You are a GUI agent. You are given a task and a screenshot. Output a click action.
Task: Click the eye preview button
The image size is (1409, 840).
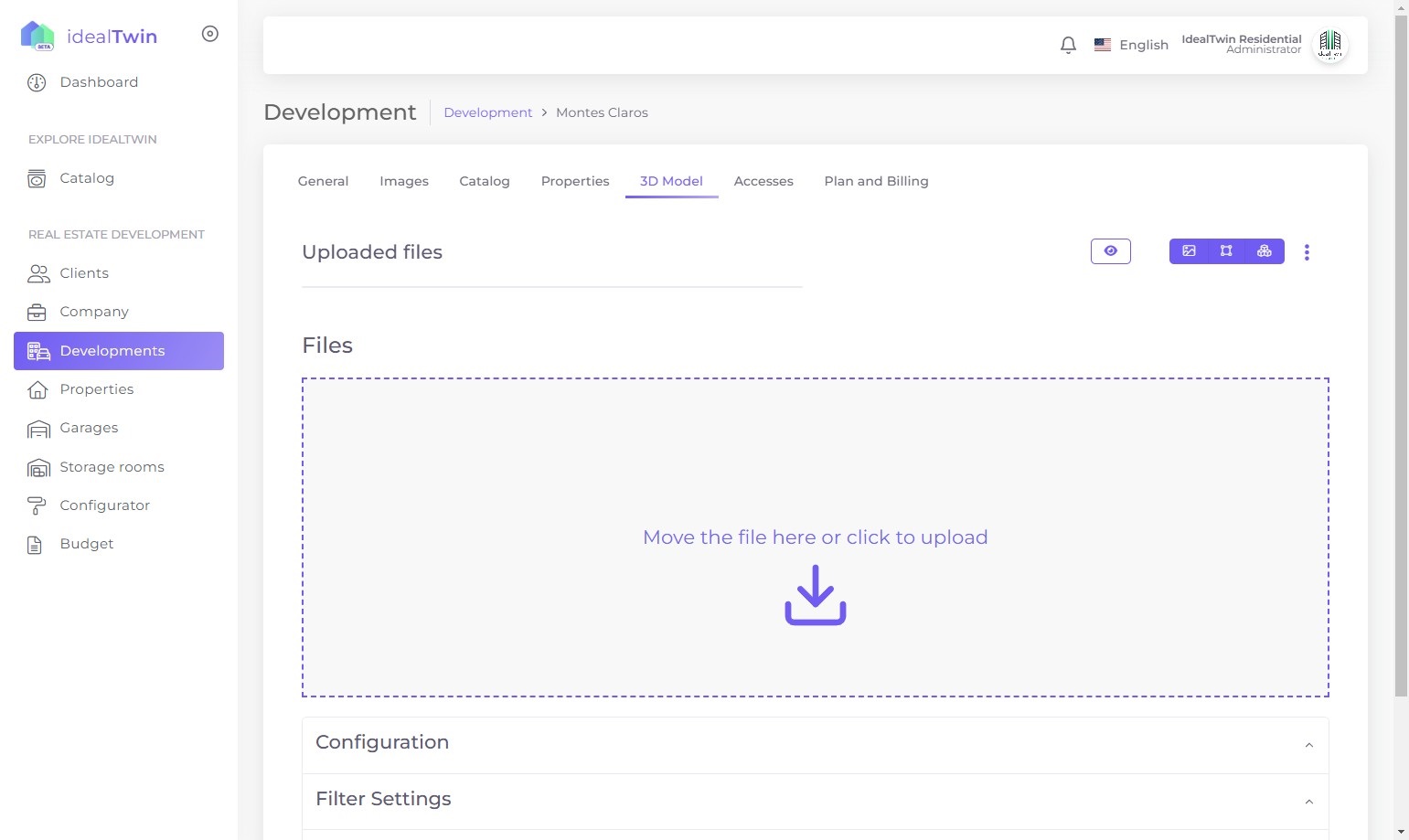pos(1110,251)
